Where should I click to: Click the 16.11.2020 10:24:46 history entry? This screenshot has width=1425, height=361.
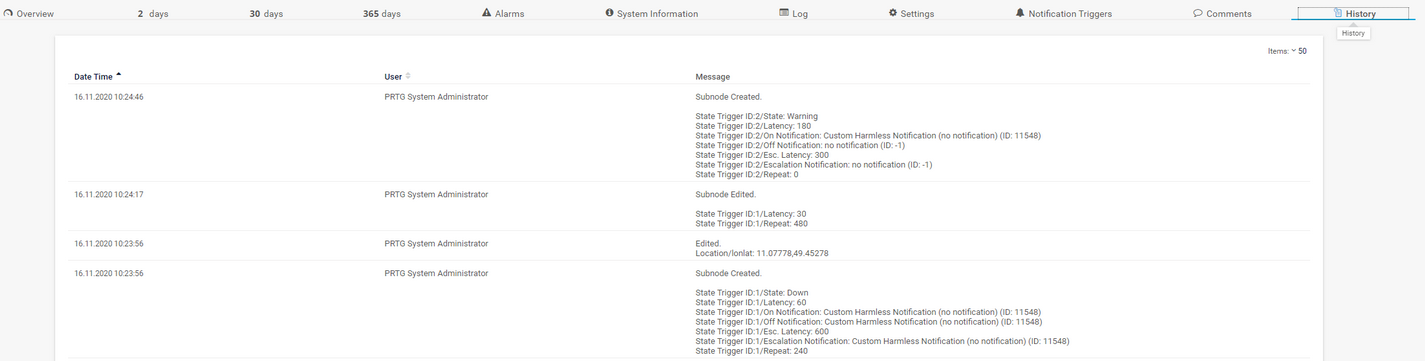pos(109,97)
